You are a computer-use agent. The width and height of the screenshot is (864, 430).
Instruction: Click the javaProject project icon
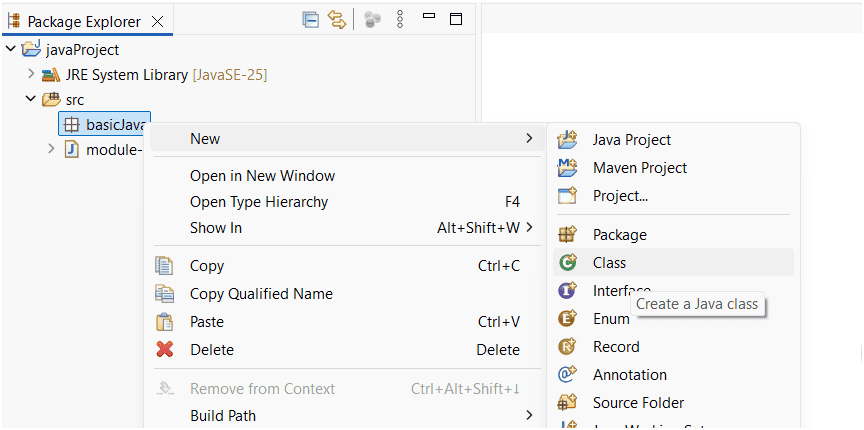tap(31, 49)
